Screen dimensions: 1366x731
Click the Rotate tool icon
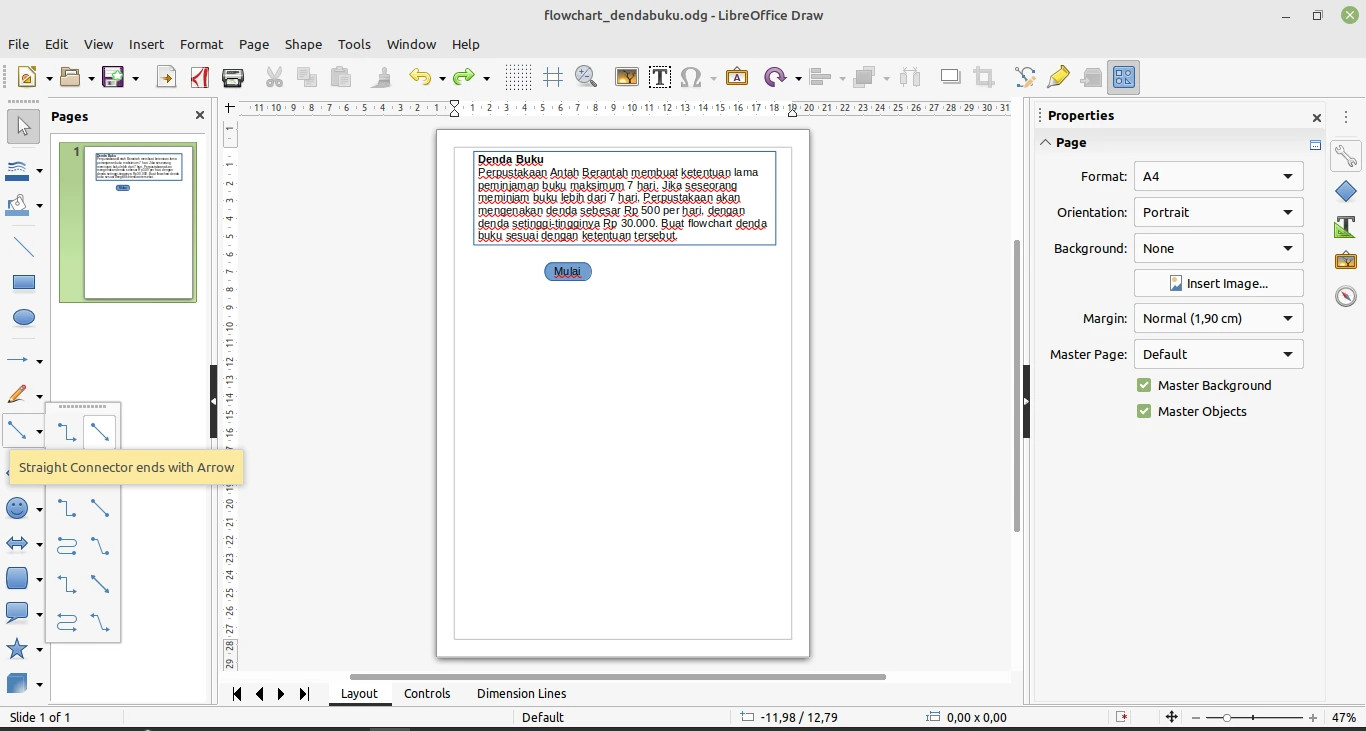point(775,77)
